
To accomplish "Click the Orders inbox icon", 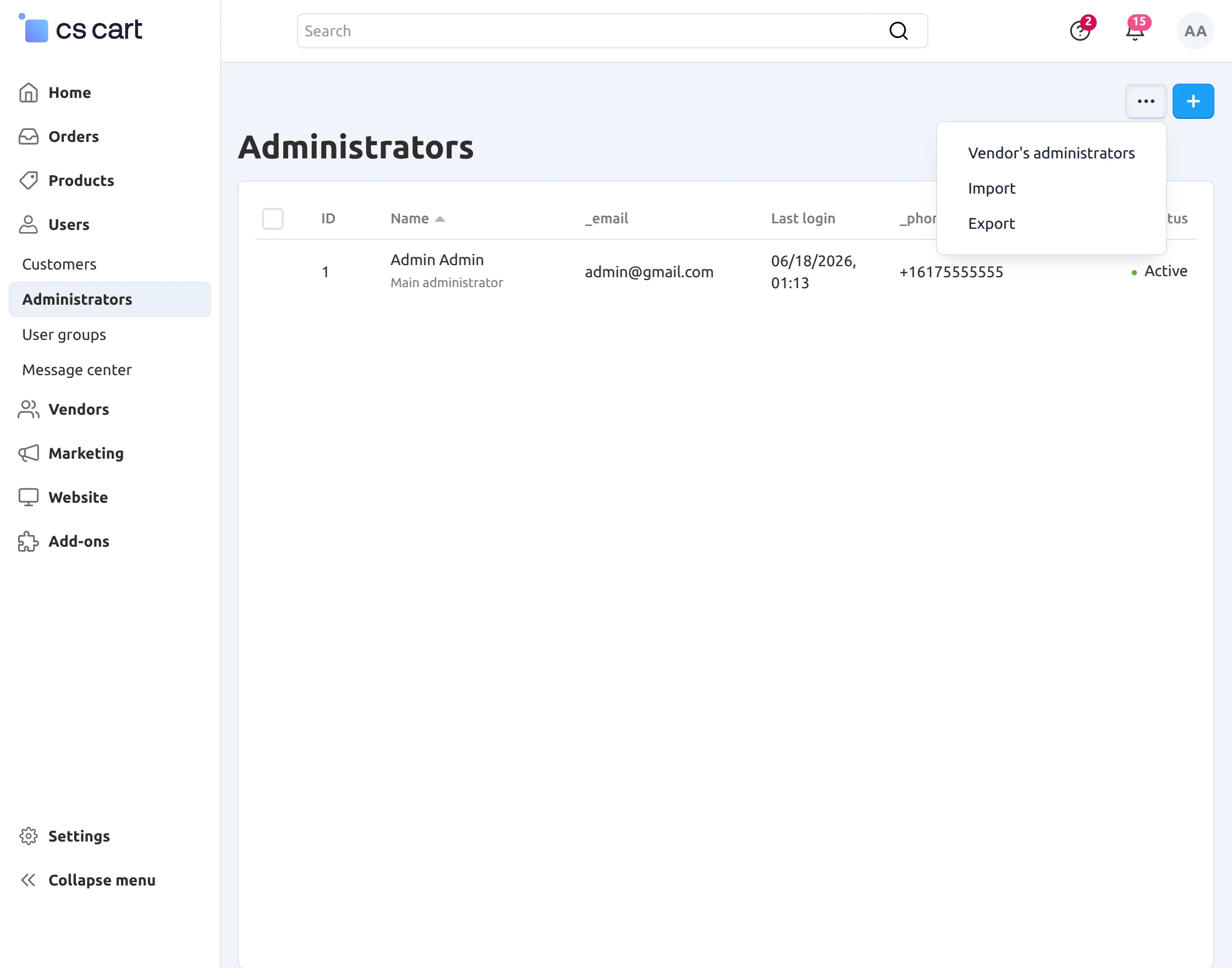I will click(29, 136).
